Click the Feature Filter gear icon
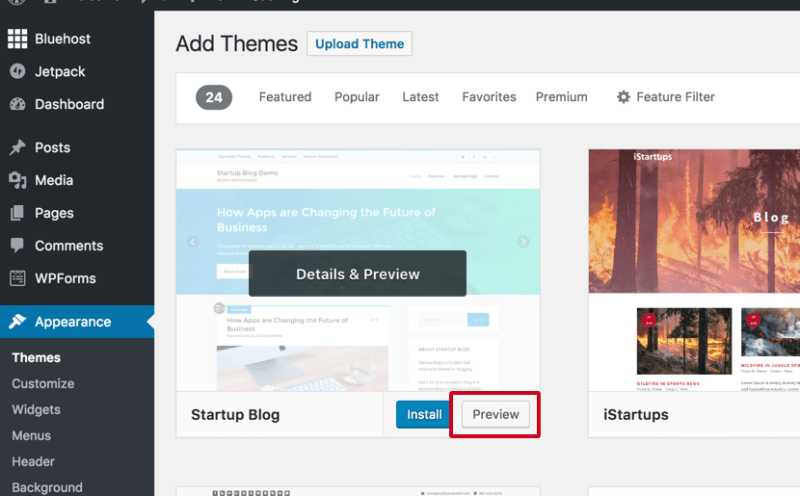800x496 pixels. (623, 97)
